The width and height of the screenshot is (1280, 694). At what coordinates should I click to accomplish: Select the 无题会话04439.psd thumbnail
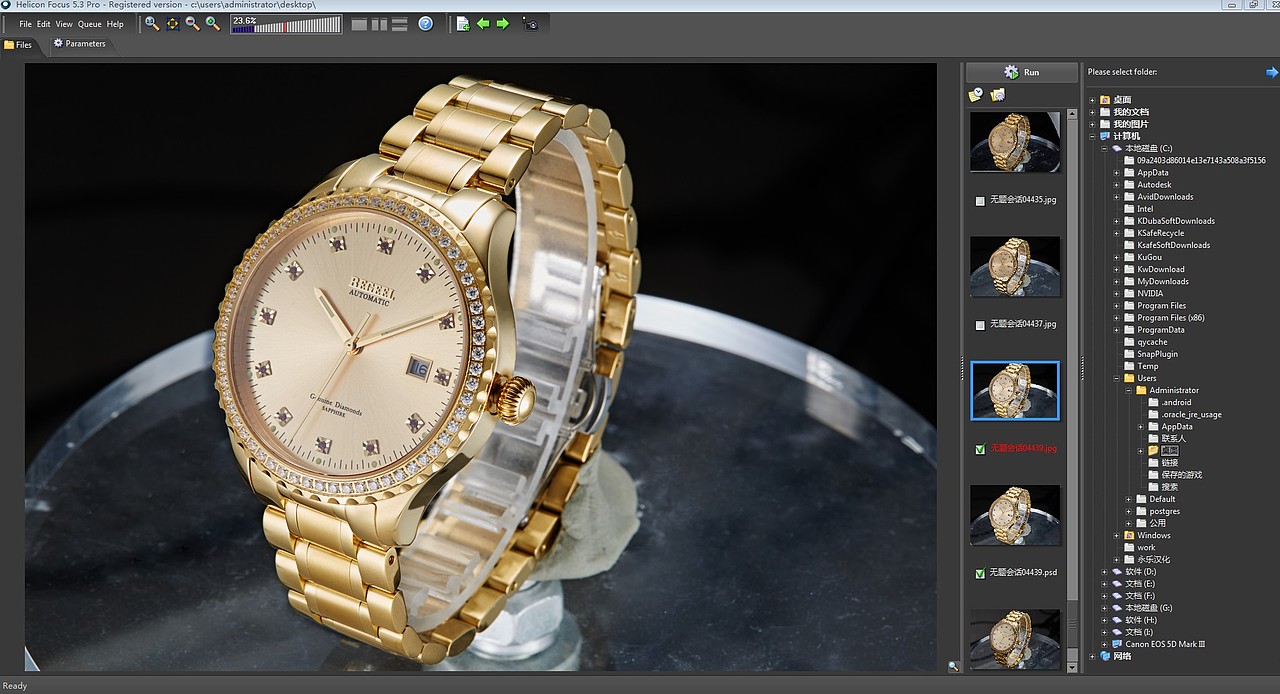1015,515
